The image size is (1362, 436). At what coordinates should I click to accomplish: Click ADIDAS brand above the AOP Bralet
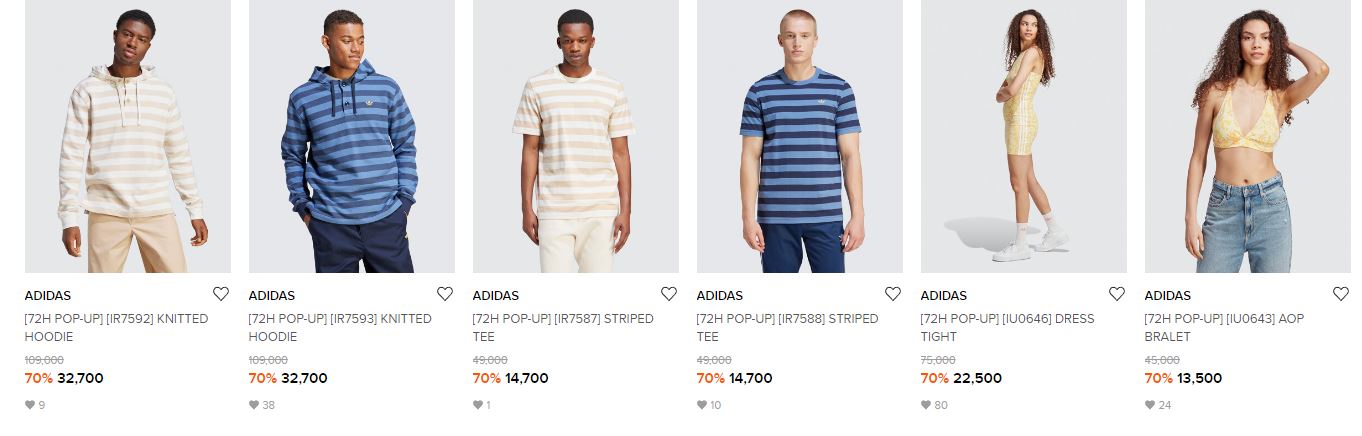(1168, 296)
